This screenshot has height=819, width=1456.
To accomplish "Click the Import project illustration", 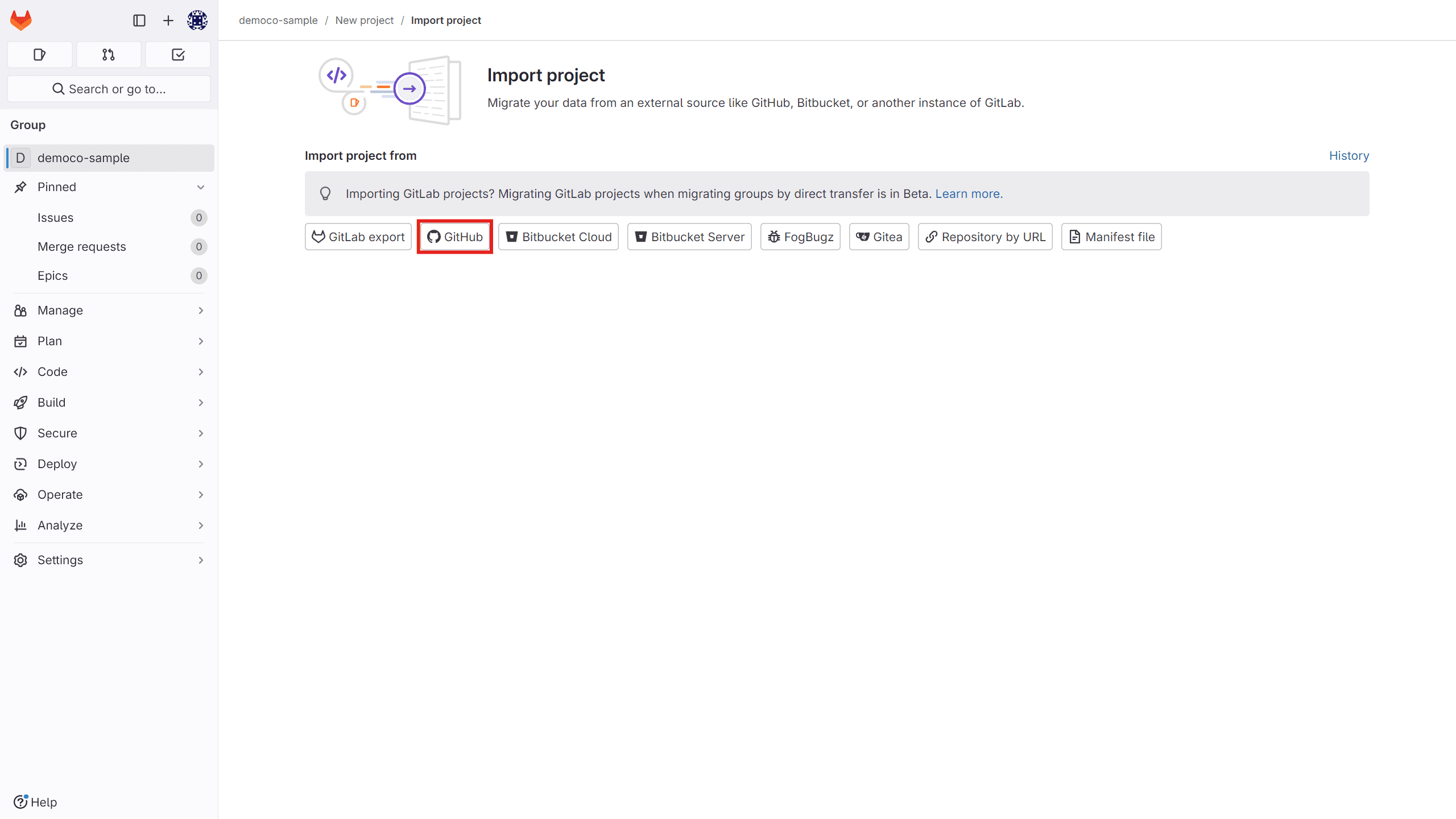I will (390, 90).
